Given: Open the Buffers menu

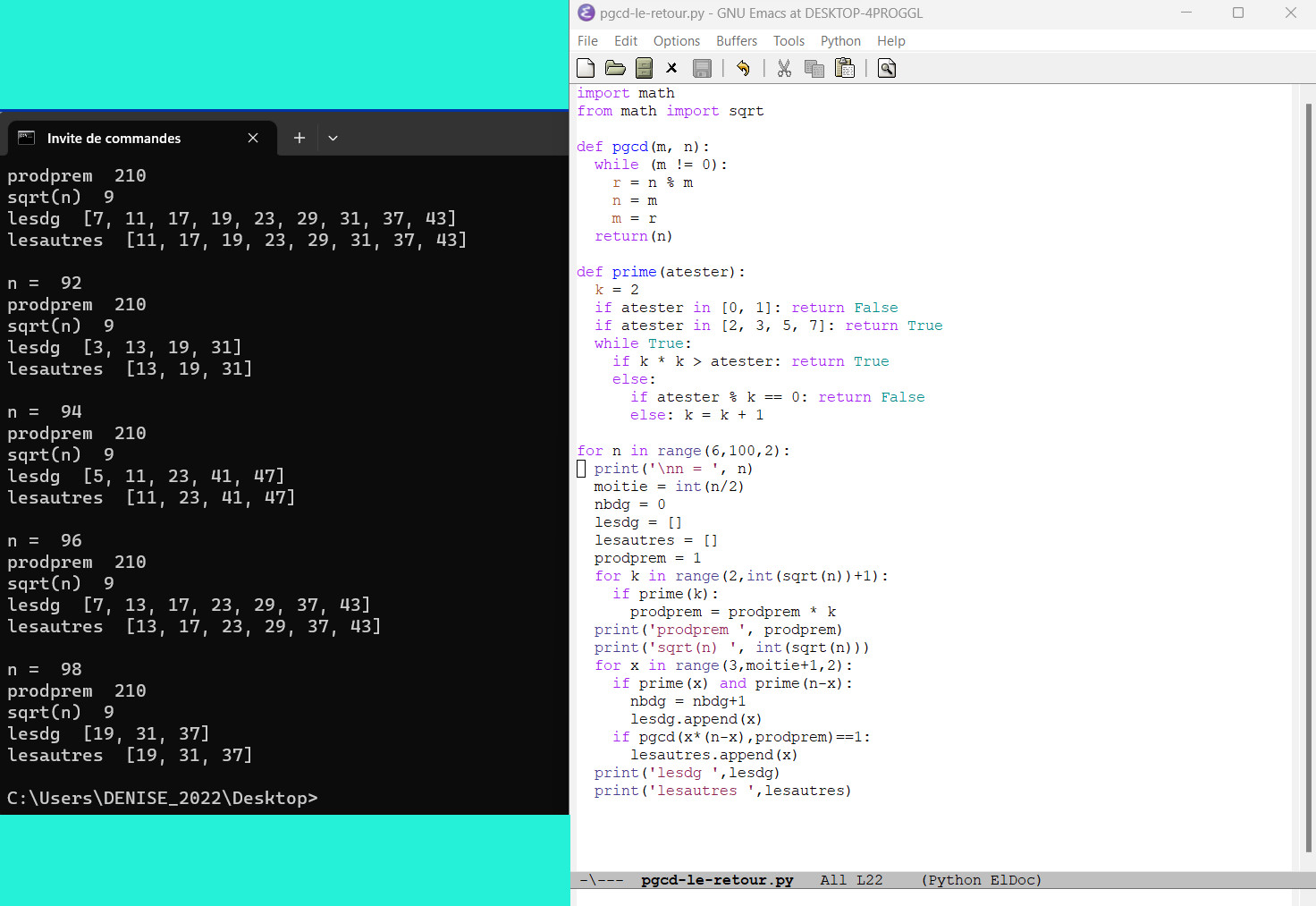Looking at the screenshot, I should tap(736, 41).
